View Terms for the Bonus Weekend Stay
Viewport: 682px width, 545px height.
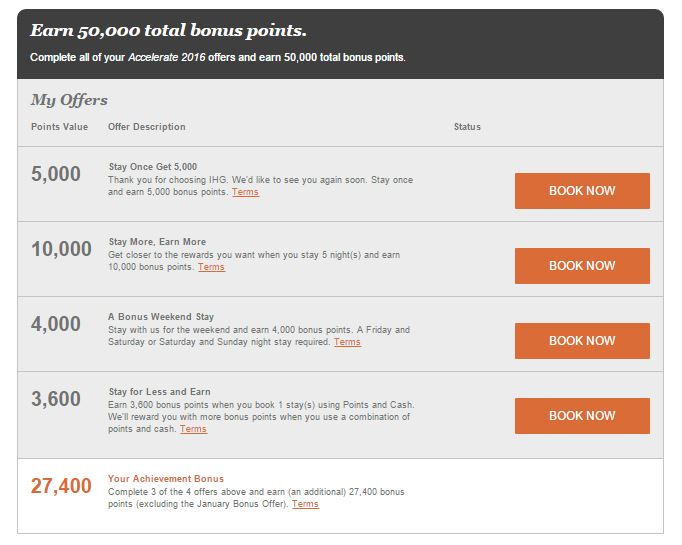pos(347,342)
